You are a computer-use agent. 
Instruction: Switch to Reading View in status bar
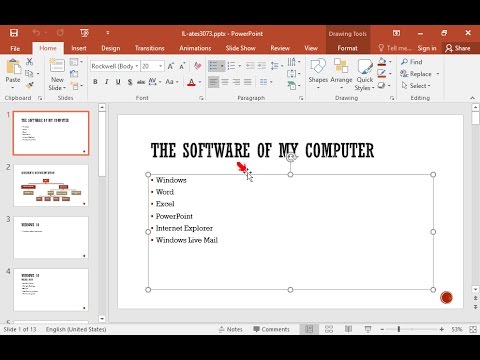348,329
